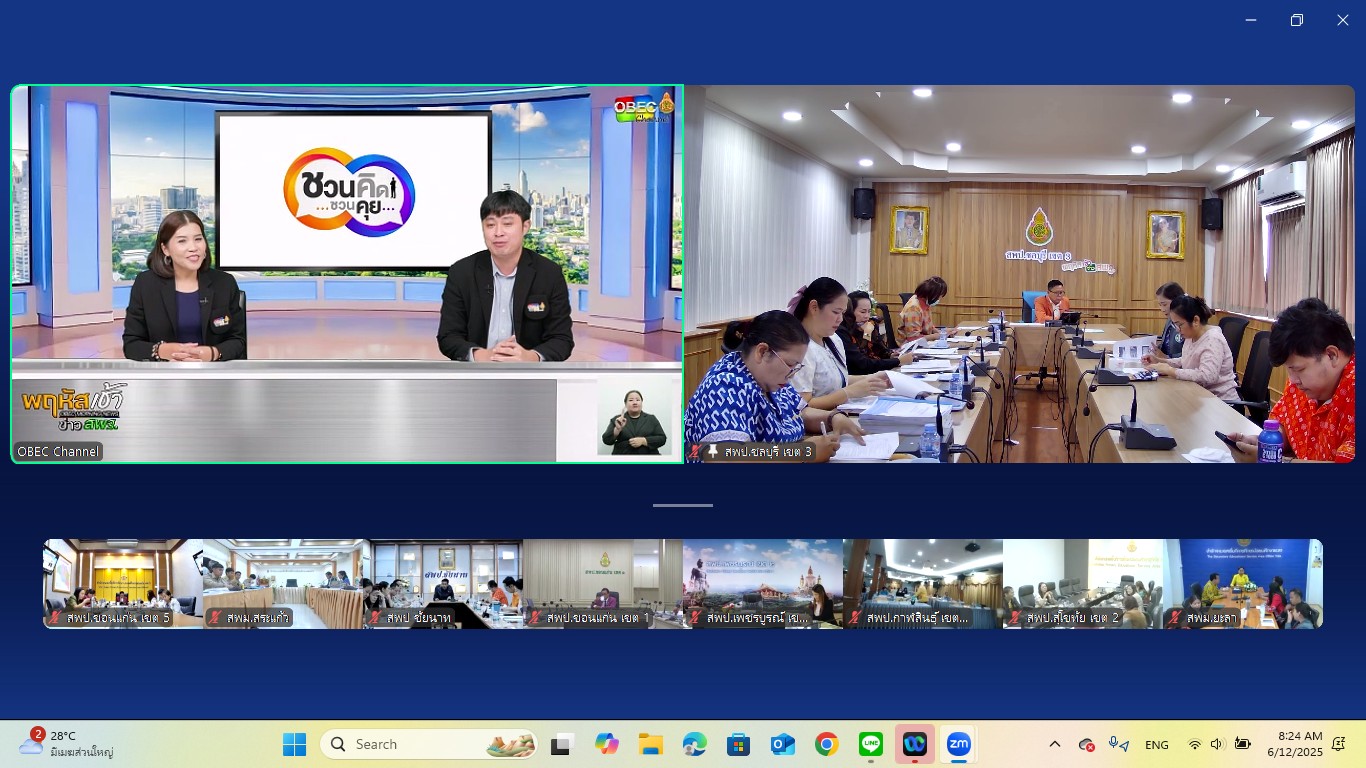Click the สพป.ชลบุรี เขต 3 video tile
The width and height of the screenshot is (1366, 768).
pos(1019,273)
